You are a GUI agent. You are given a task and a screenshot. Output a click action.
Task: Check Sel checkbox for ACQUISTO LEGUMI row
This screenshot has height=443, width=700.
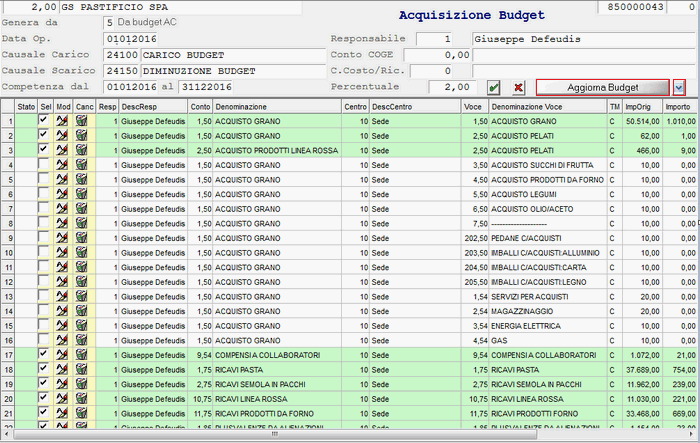(x=44, y=193)
